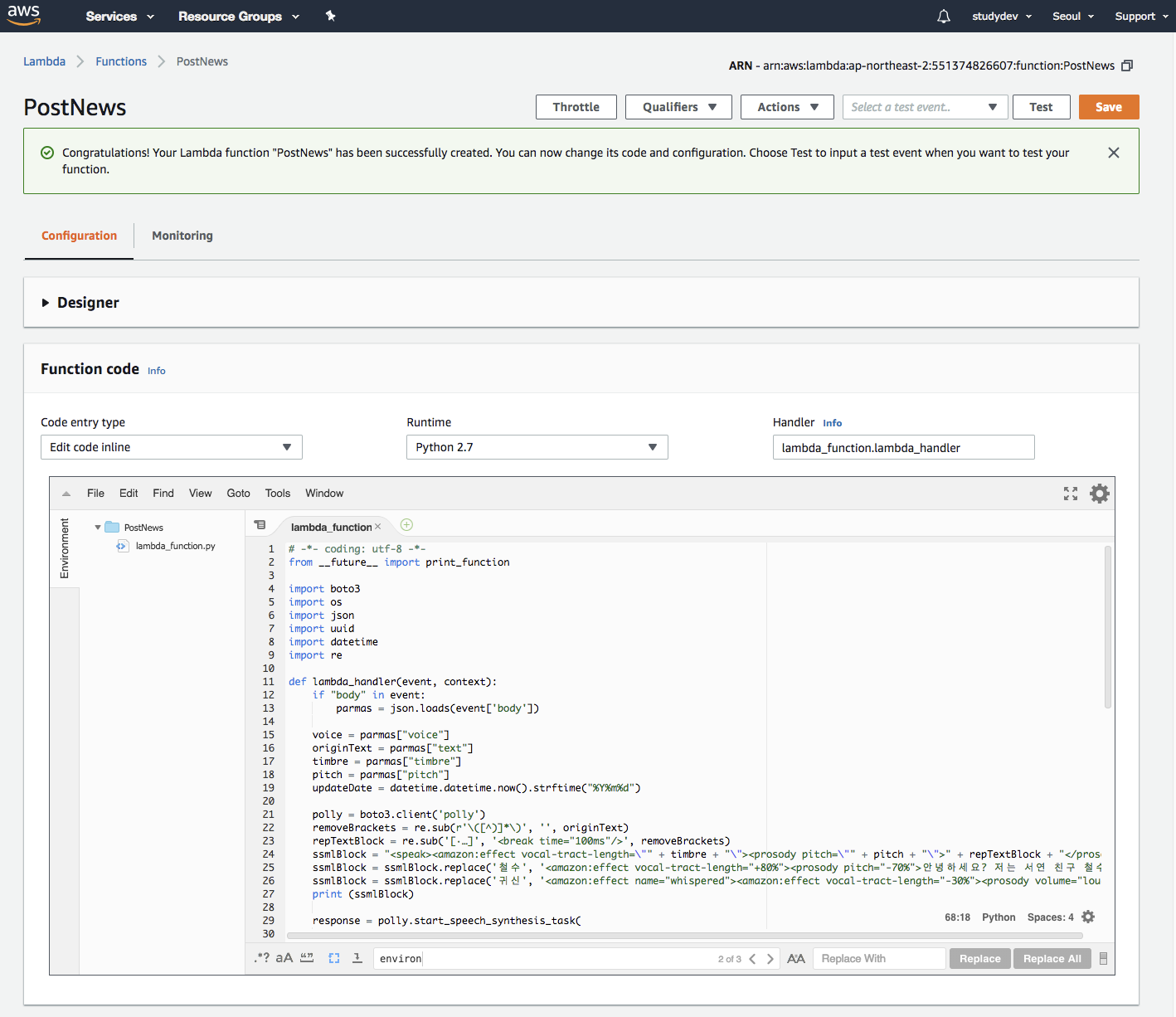Open the editor Tools menu

(x=278, y=493)
